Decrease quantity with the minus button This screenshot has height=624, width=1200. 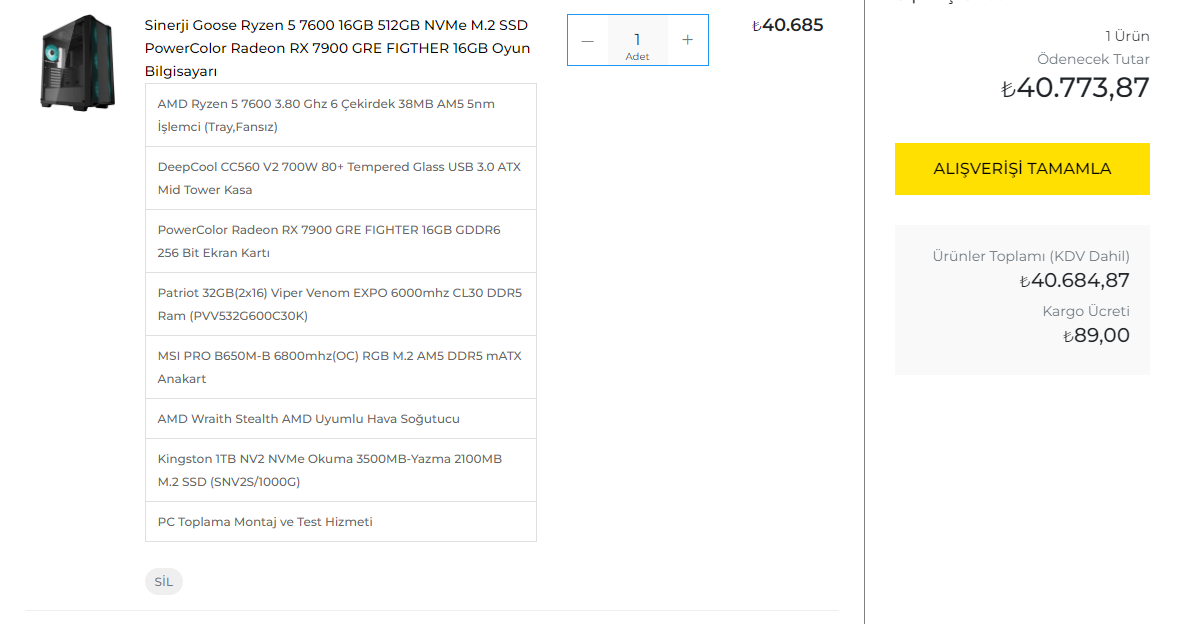click(x=588, y=40)
